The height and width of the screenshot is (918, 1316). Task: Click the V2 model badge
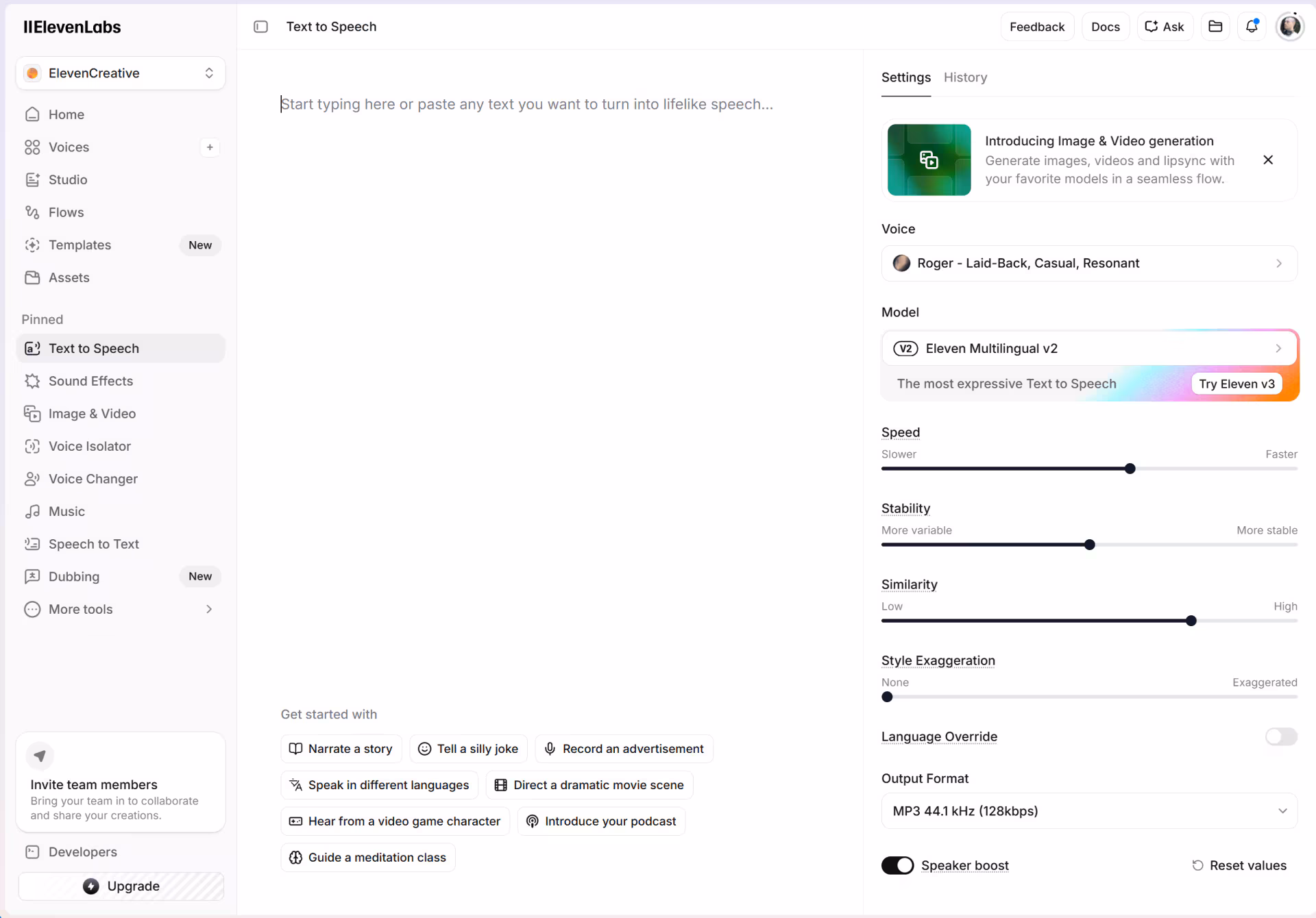point(905,349)
